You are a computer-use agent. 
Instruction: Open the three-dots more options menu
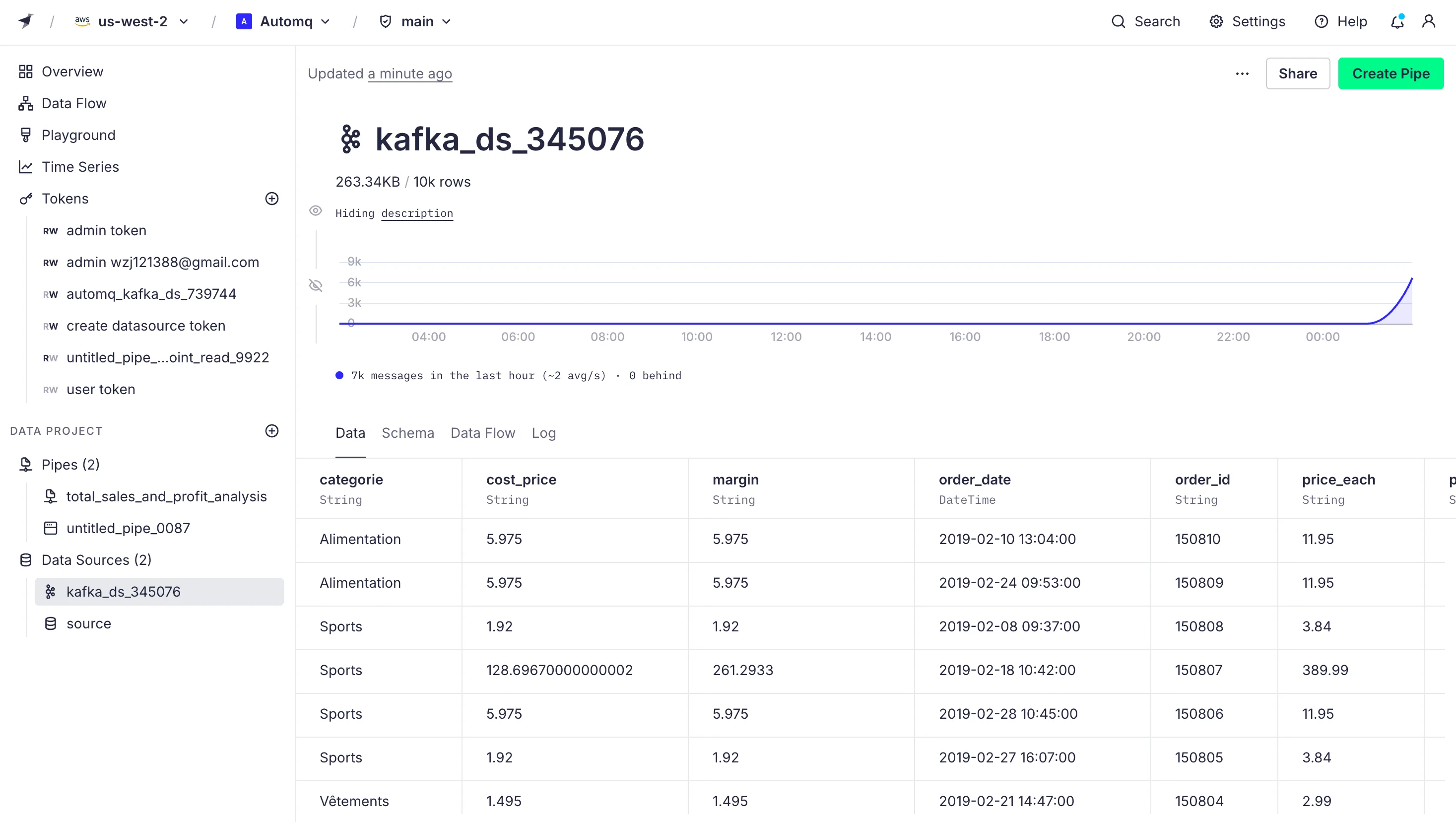coord(1242,73)
